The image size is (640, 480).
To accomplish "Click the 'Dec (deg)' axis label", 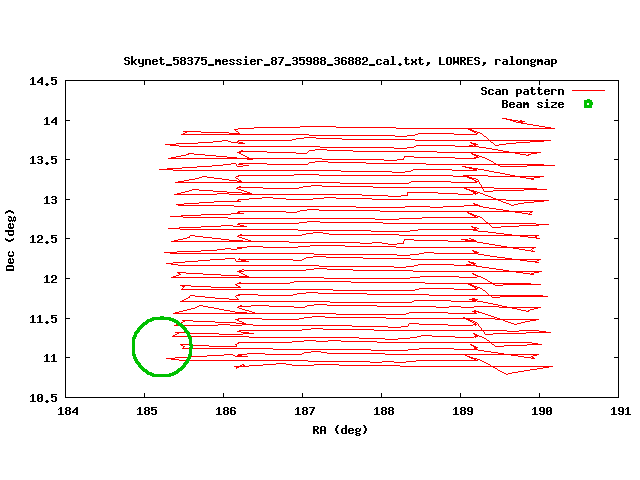I will pyautogui.click(x=10, y=240).
